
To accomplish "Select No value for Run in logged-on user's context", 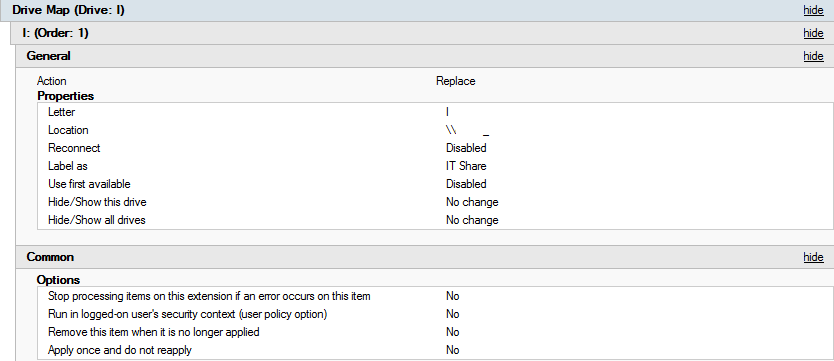I will click(453, 314).
